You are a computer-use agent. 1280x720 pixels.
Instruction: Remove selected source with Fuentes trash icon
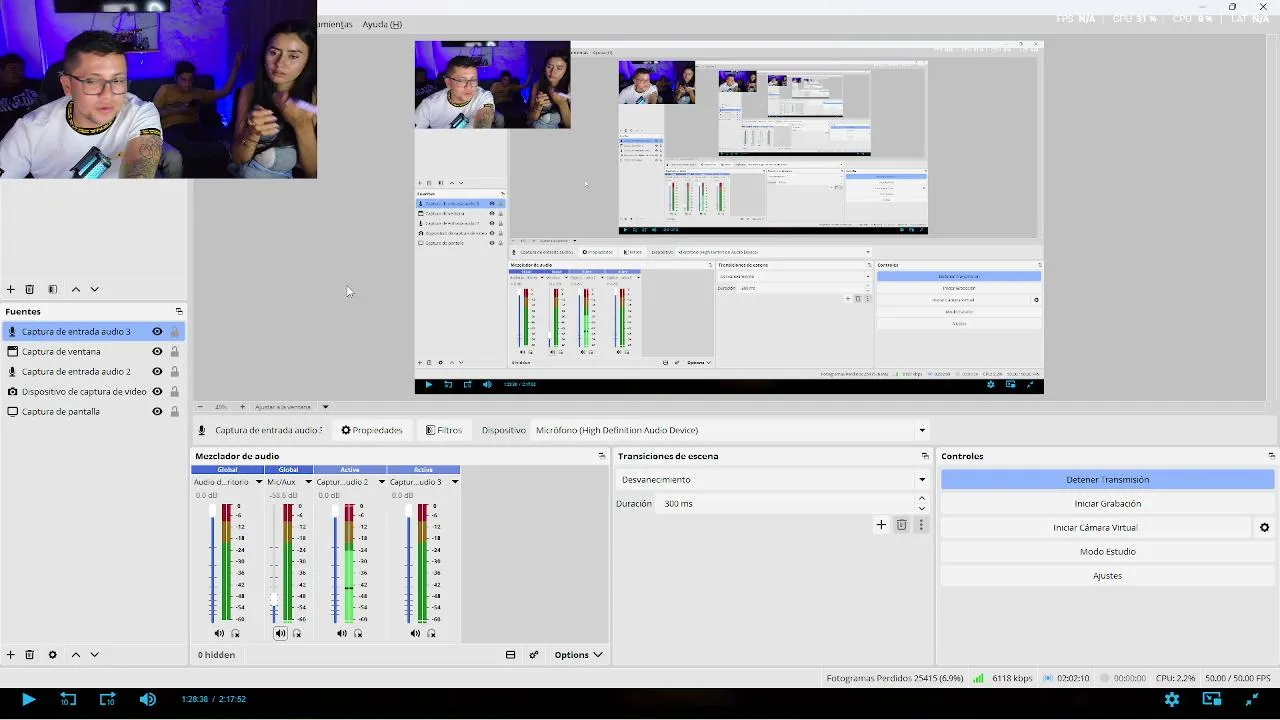pyautogui.click(x=30, y=655)
